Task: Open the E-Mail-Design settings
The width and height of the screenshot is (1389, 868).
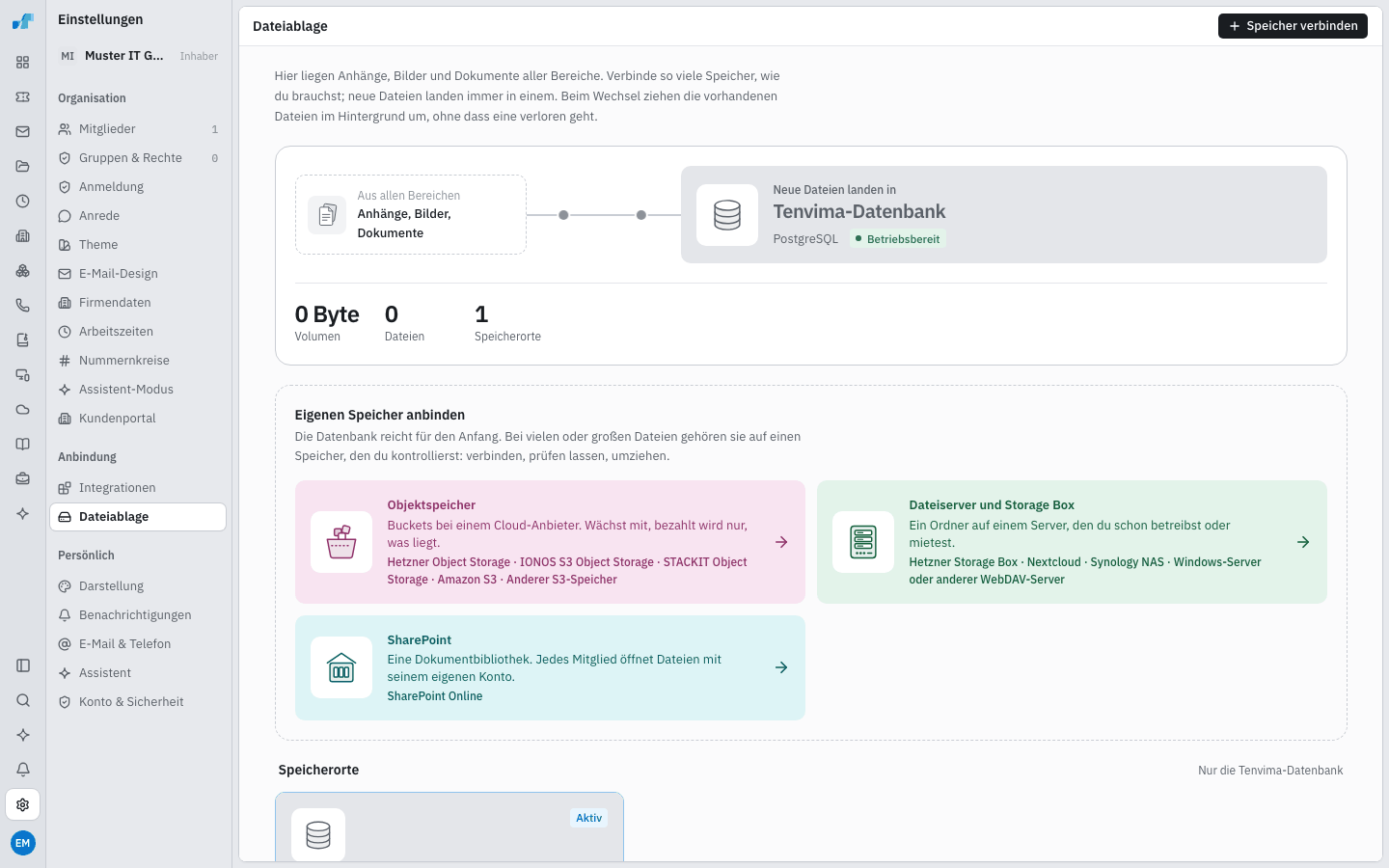Action: pyautogui.click(x=138, y=274)
